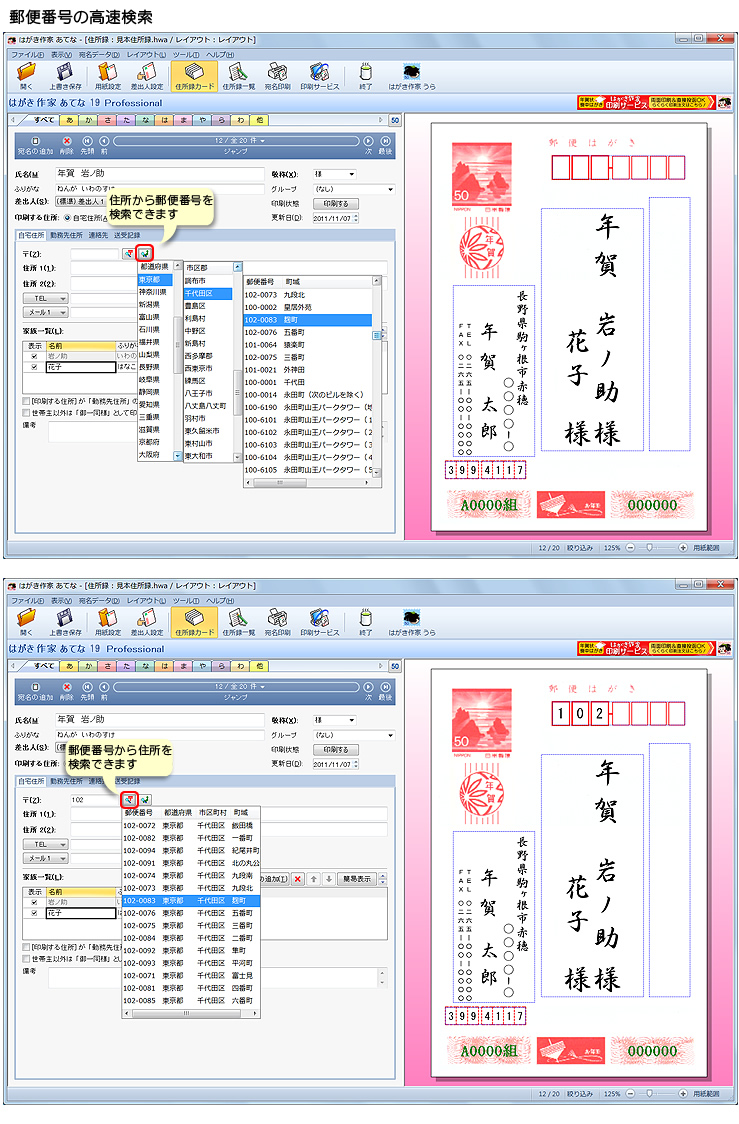Enable 世帯主以外は御一同様 checkbox in lower window

(x=26, y=957)
